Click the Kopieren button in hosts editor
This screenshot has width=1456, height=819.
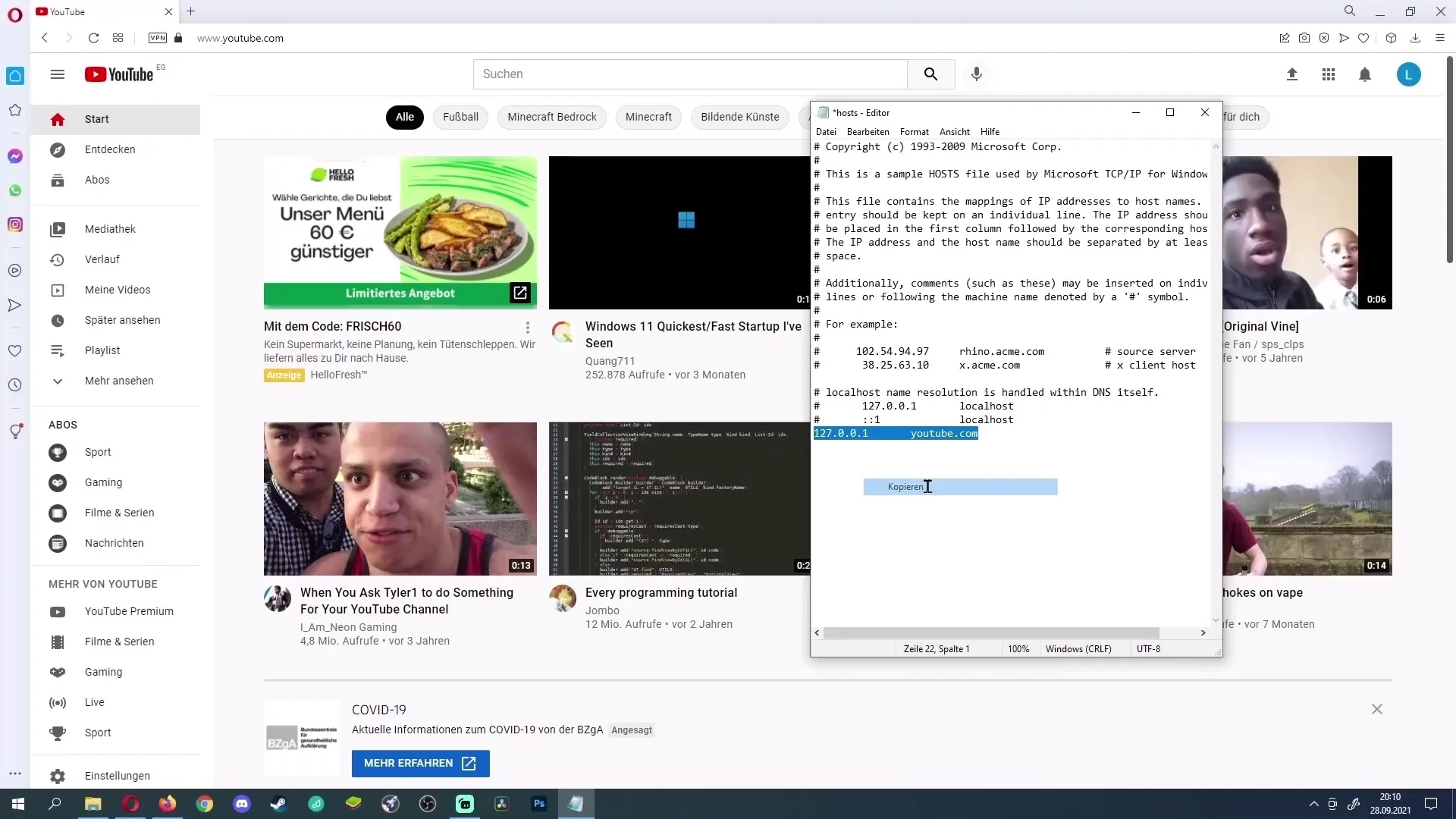(x=961, y=486)
